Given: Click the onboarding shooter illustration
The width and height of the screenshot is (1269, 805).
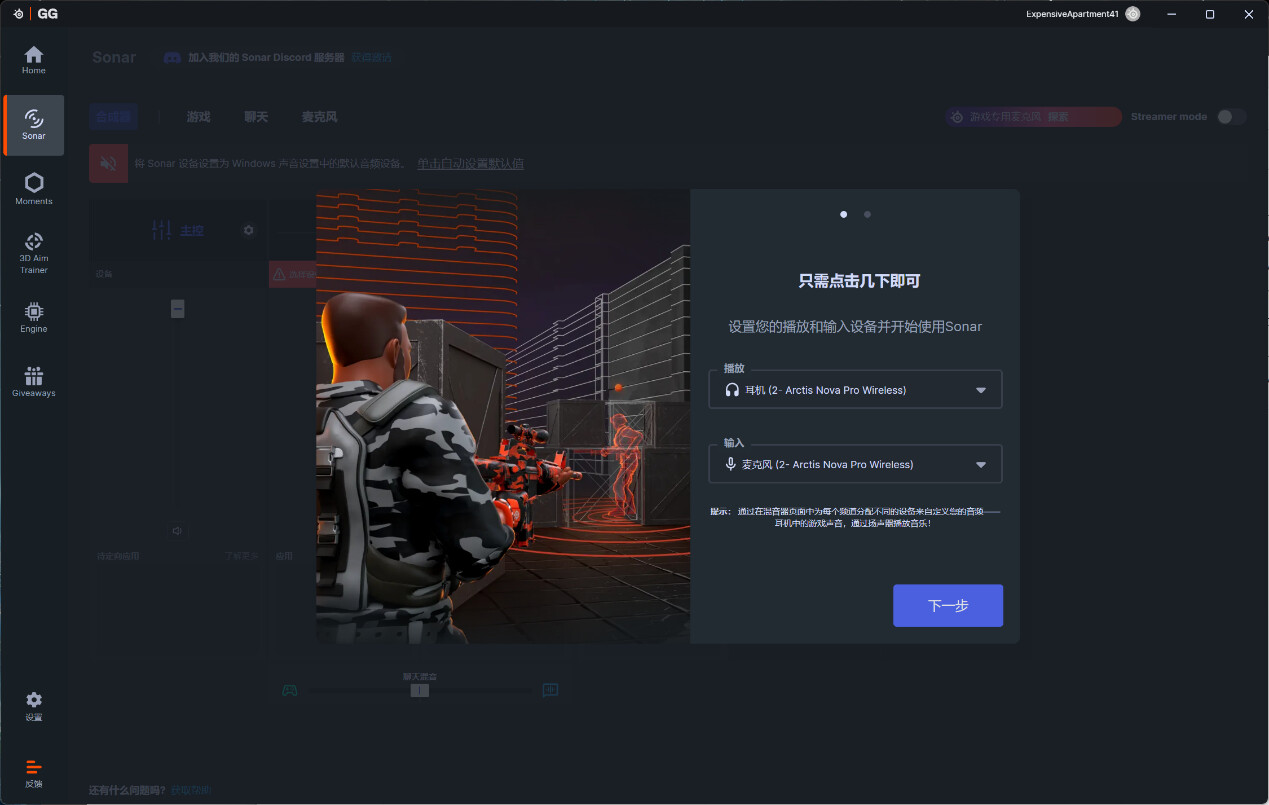Looking at the screenshot, I should (503, 416).
